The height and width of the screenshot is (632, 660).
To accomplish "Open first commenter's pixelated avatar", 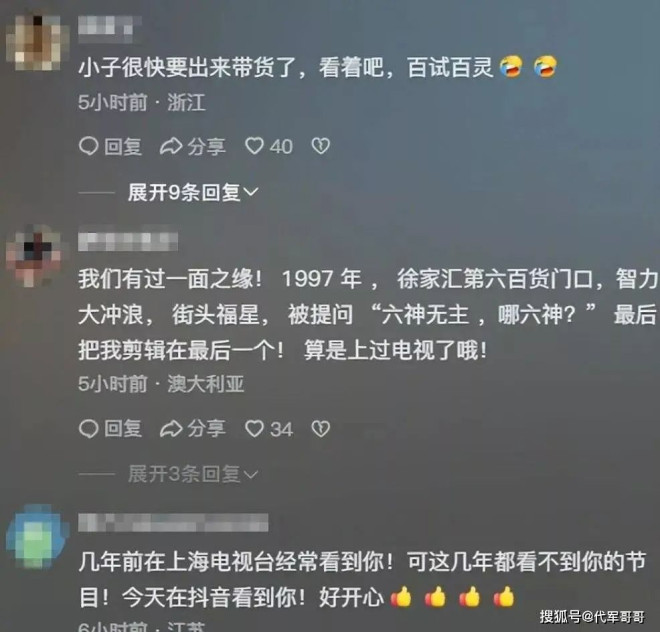I will pyautogui.click(x=37, y=43).
